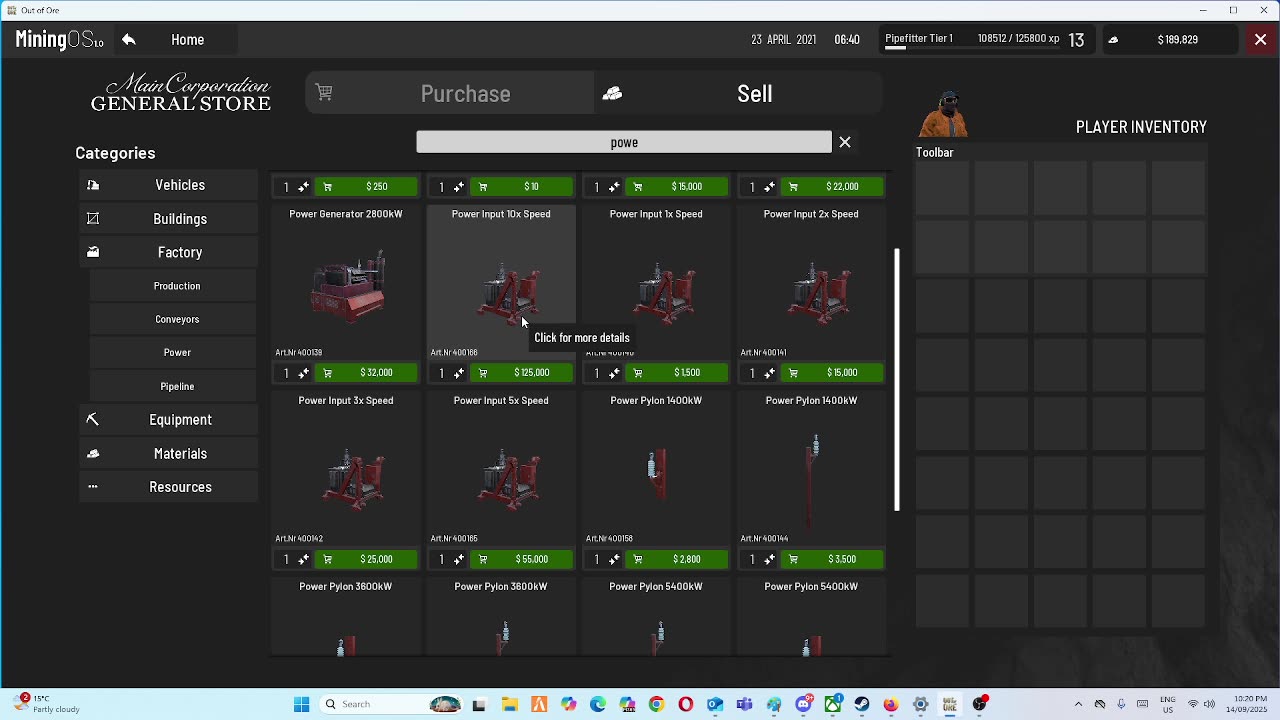Image resolution: width=1280 pixels, height=720 pixels.
Task: Click the Equipment pickaxe icon
Action: click(x=93, y=420)
